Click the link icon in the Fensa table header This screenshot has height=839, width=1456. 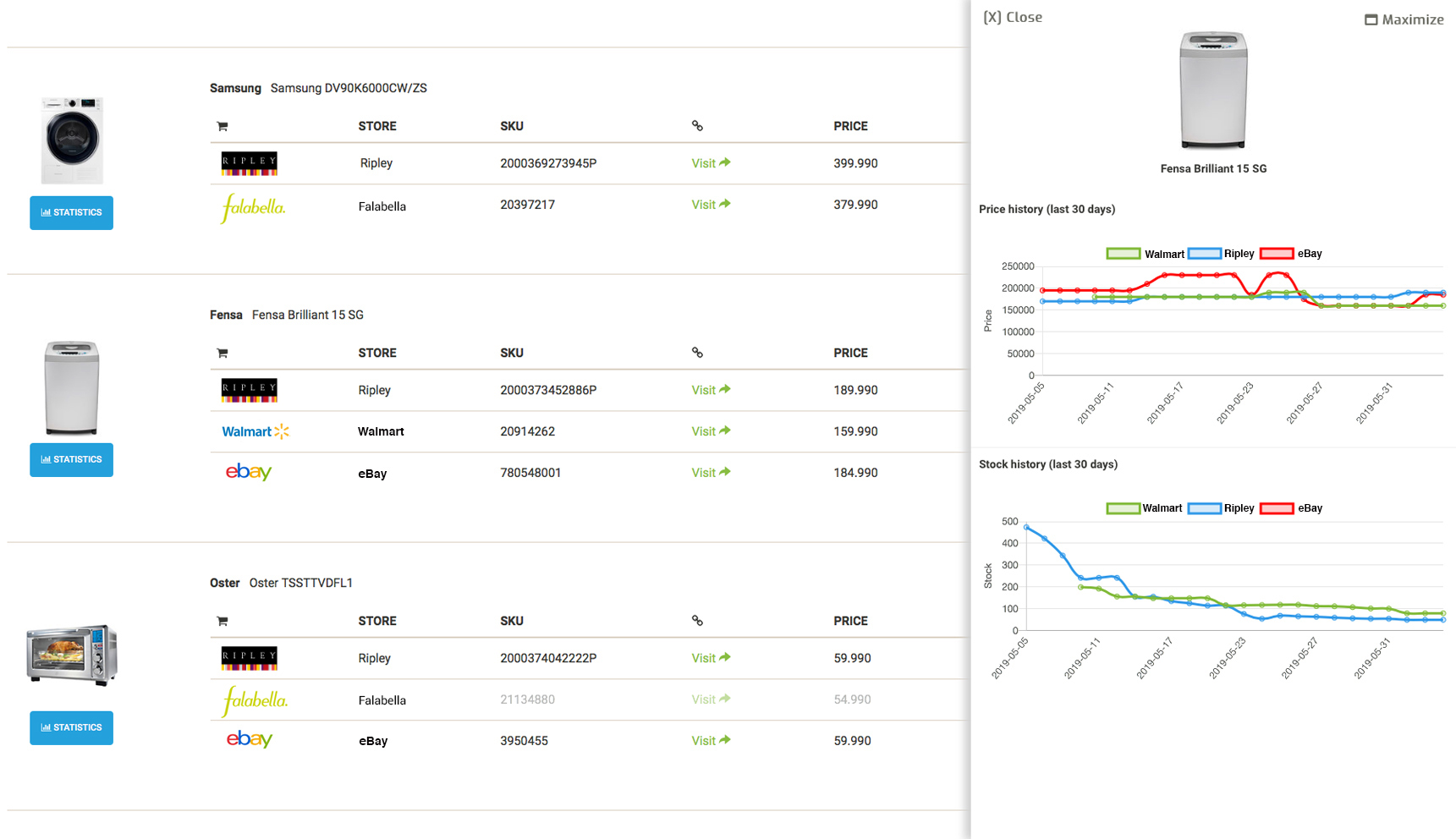(x=697, y=353)
